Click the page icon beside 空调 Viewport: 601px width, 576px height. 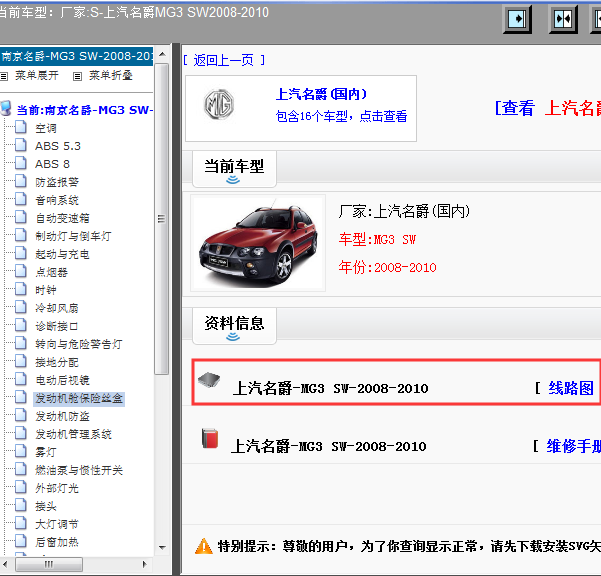tap(21, 126)
